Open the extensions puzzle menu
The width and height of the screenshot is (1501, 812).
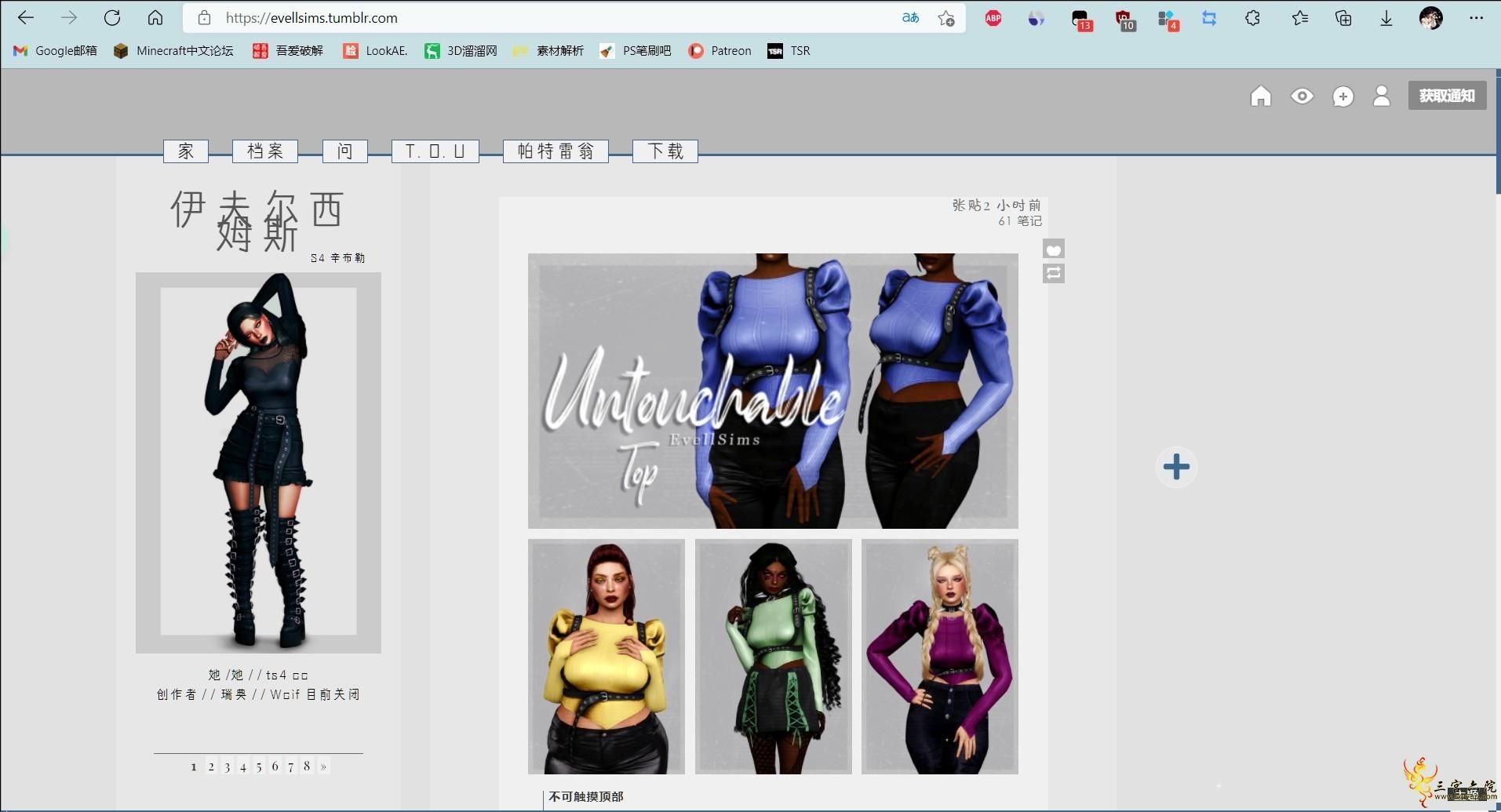tap(1252, 18)
